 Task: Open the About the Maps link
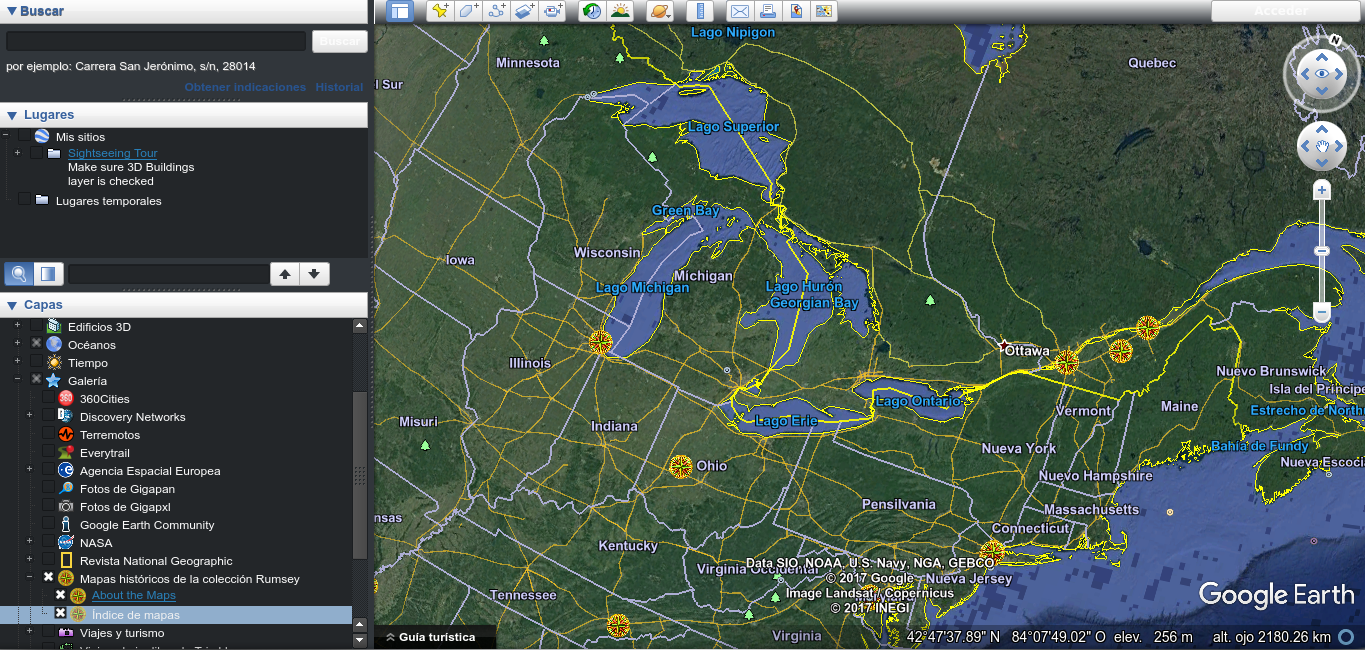click(x=133, y=596)
